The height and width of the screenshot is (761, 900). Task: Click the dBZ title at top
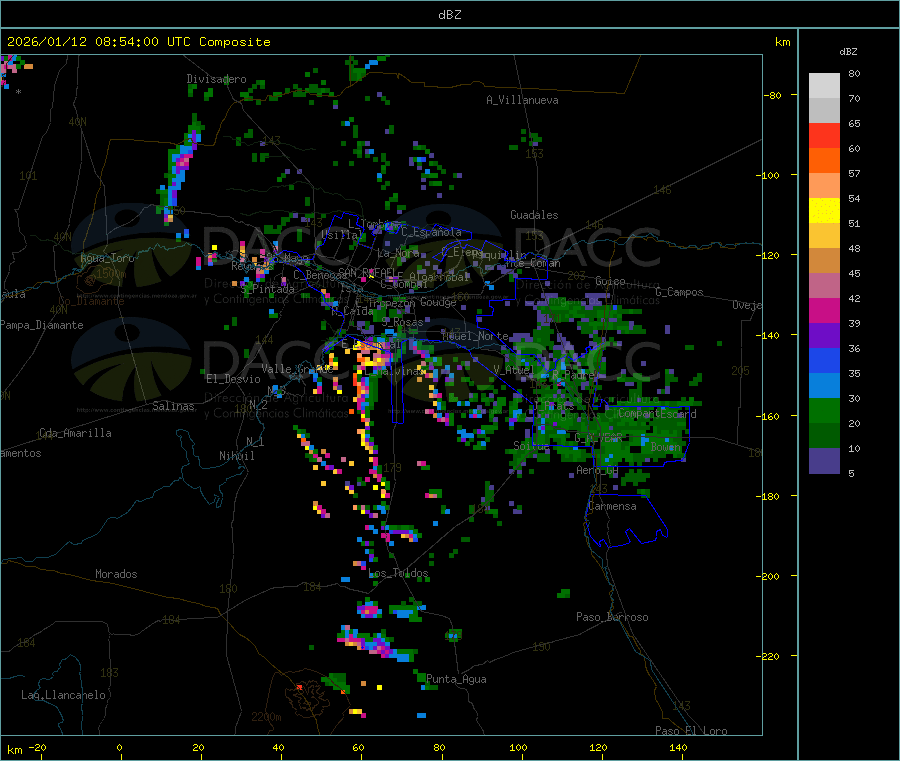tap(449, 15)
